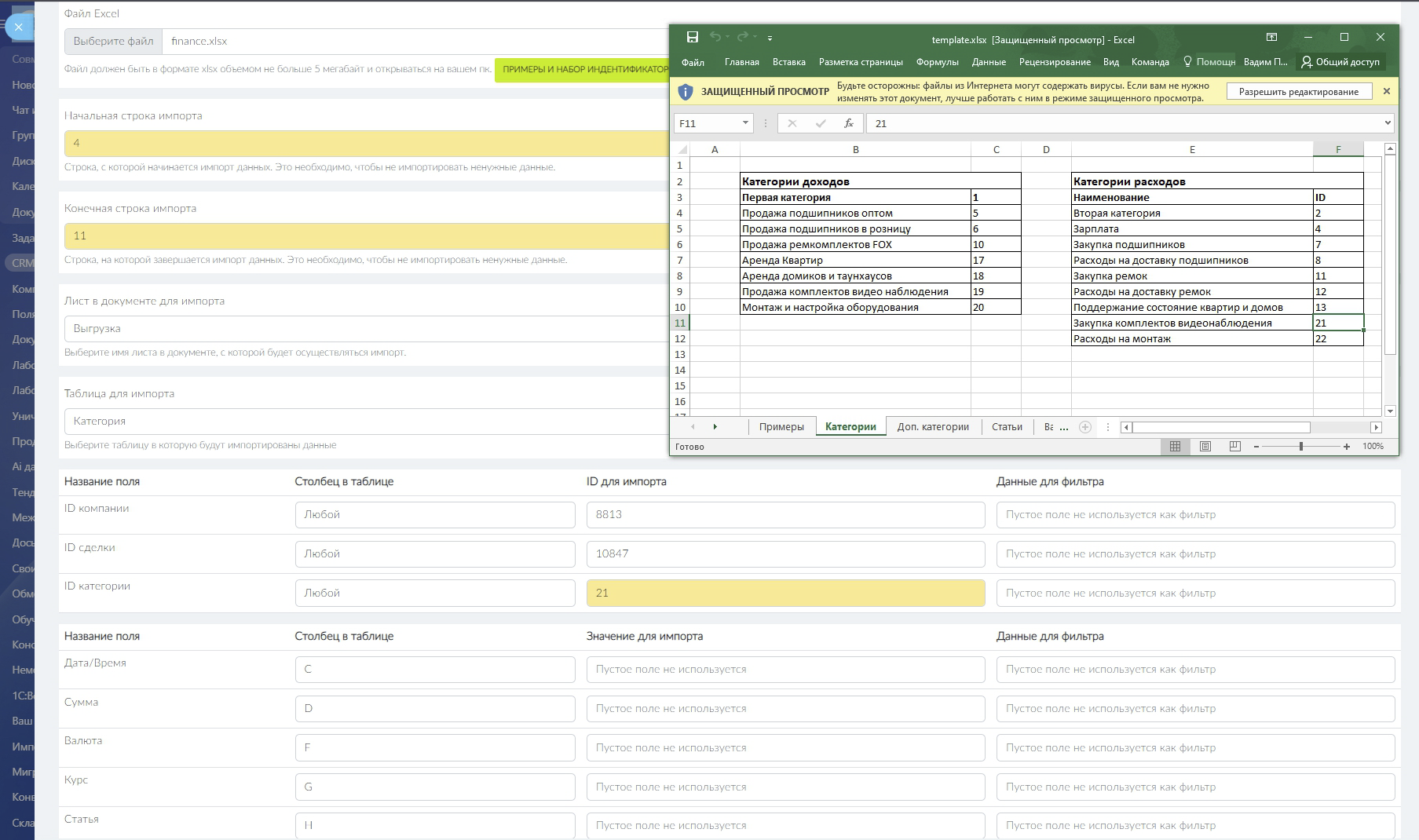Click the Начальная строка импорта field
This screenshot has width=1419, height=840.
pos(367,143)
